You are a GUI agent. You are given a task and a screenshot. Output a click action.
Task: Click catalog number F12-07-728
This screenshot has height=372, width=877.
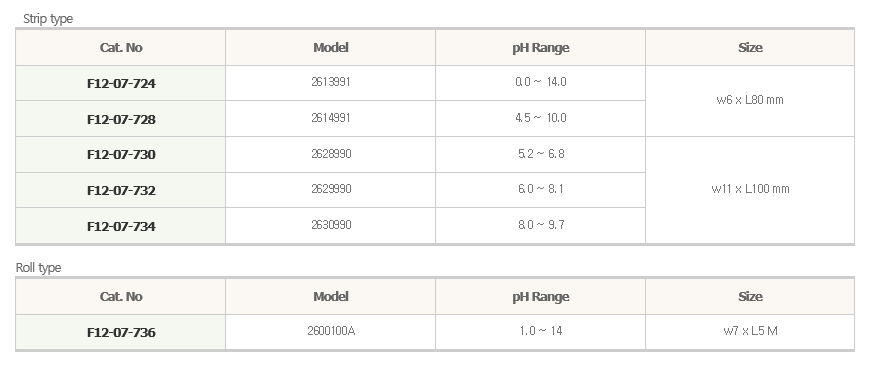(121, 119)
